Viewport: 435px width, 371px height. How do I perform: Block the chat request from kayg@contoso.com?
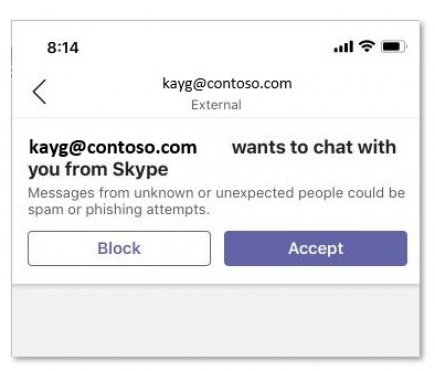tap(119, 248)
